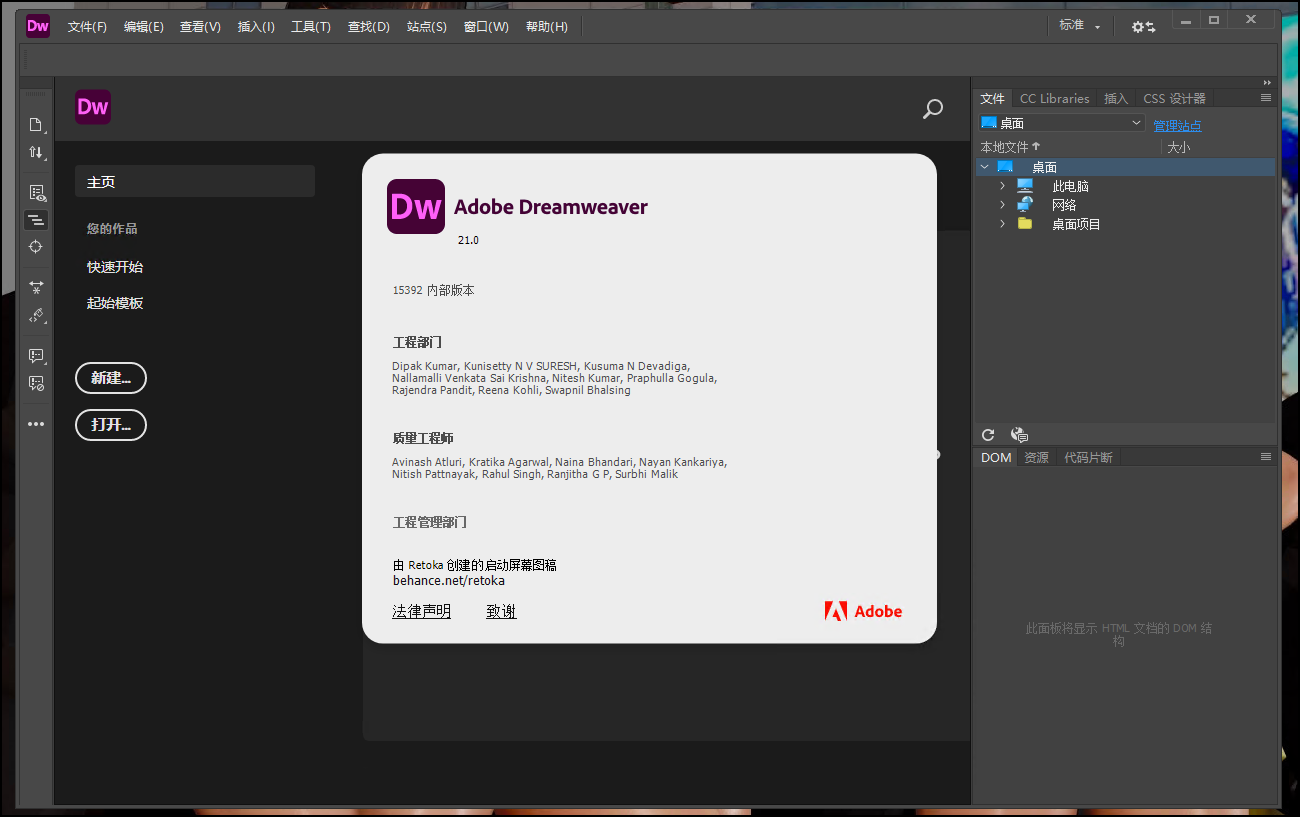Click the File Management arrows icon
The image size is (1300, 817).
pos(36,152)
